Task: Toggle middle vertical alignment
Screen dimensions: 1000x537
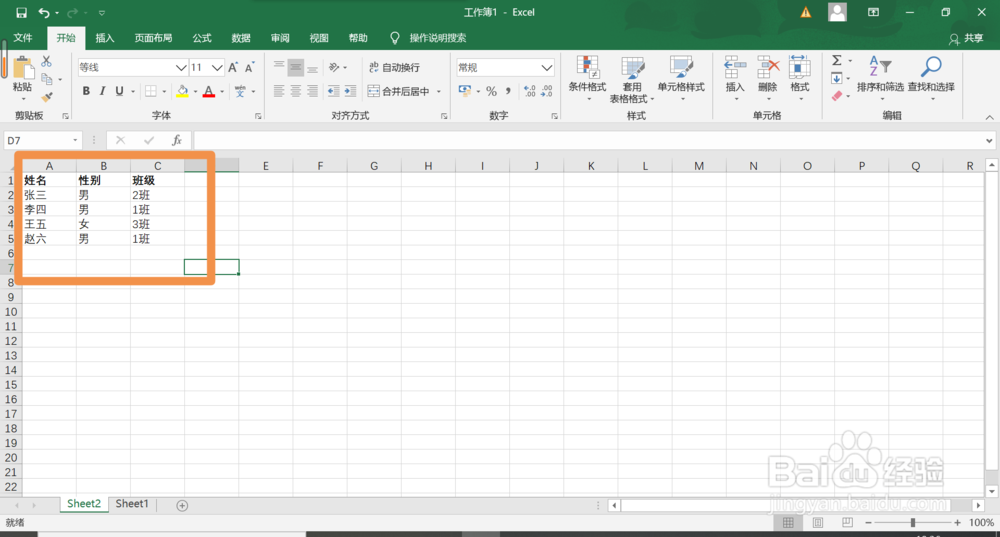Action: coord(295,68)
